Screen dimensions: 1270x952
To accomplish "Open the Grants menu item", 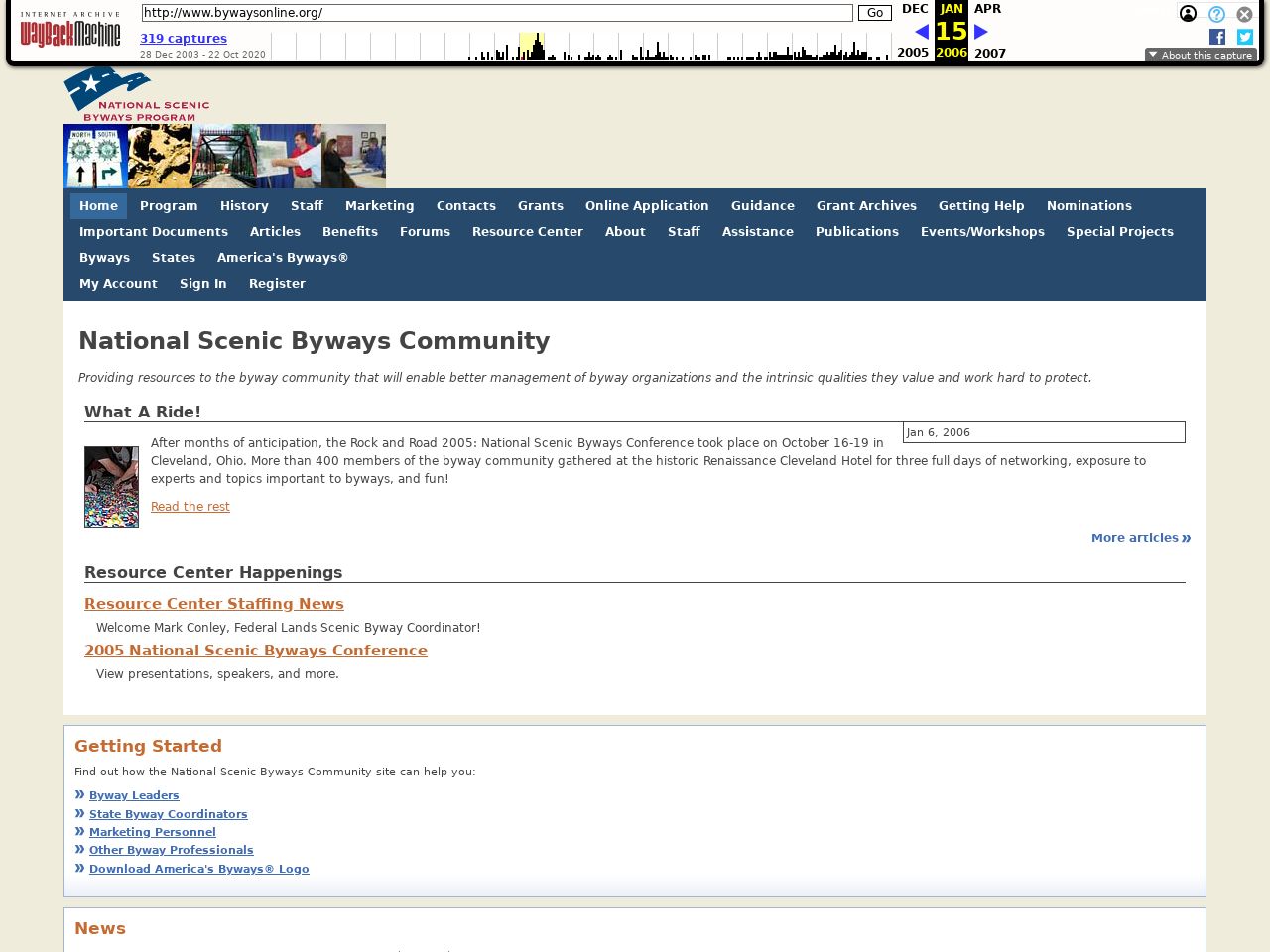I will click(x=540, y=206).
